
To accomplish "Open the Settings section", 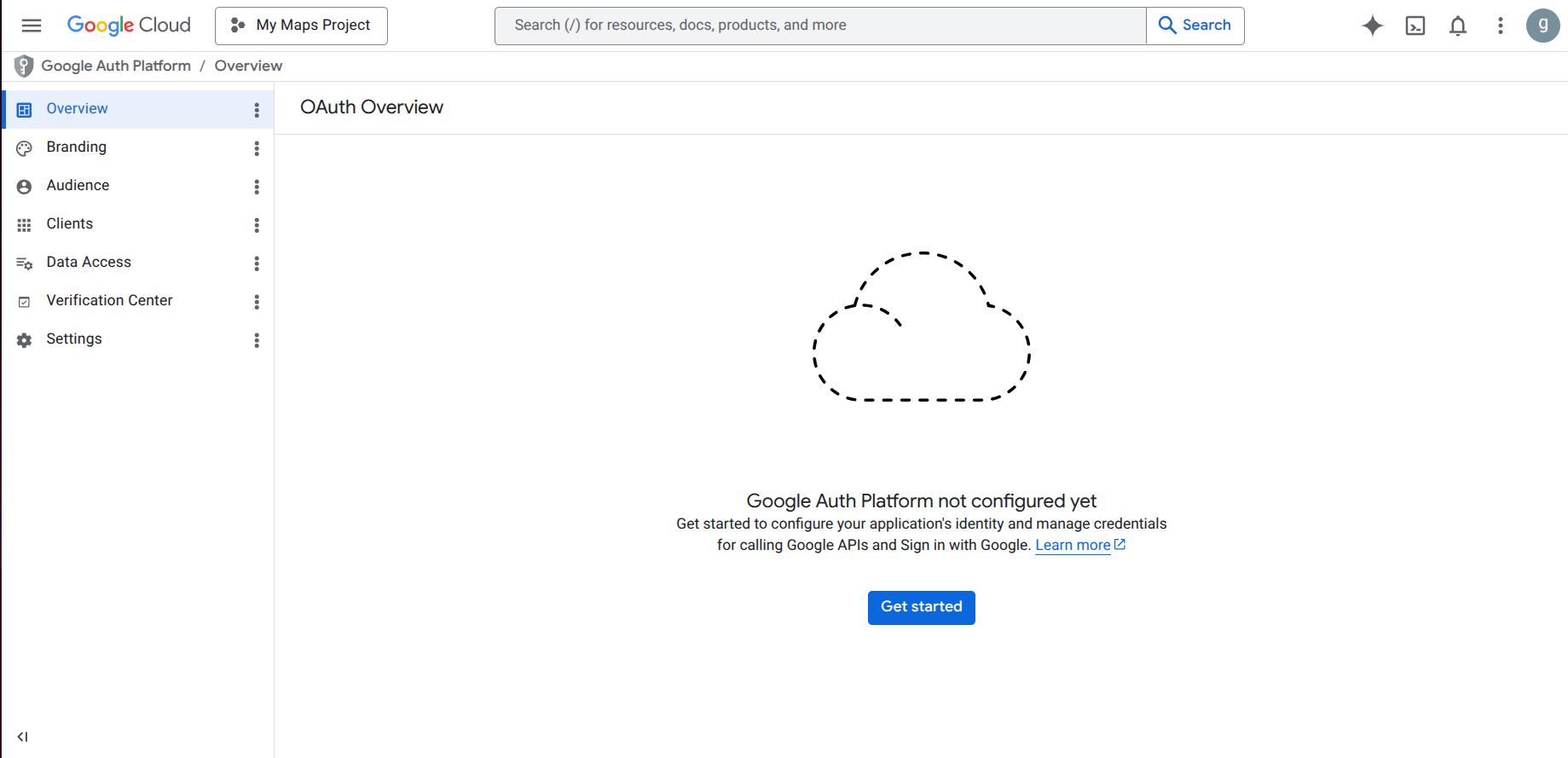I will click(x=138, y=339).
